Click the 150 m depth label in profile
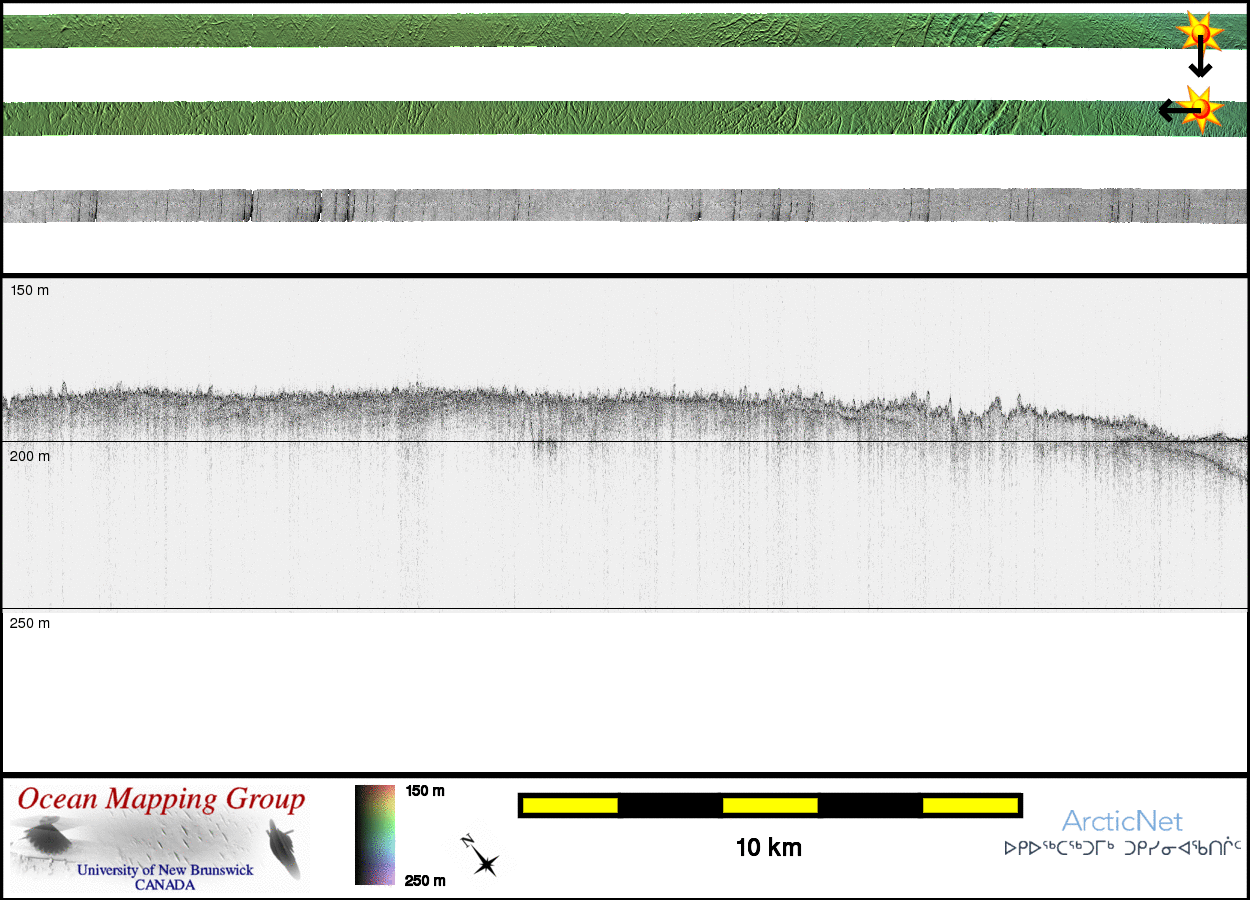This screenshot has width=1250, height=900. (29, 291)
